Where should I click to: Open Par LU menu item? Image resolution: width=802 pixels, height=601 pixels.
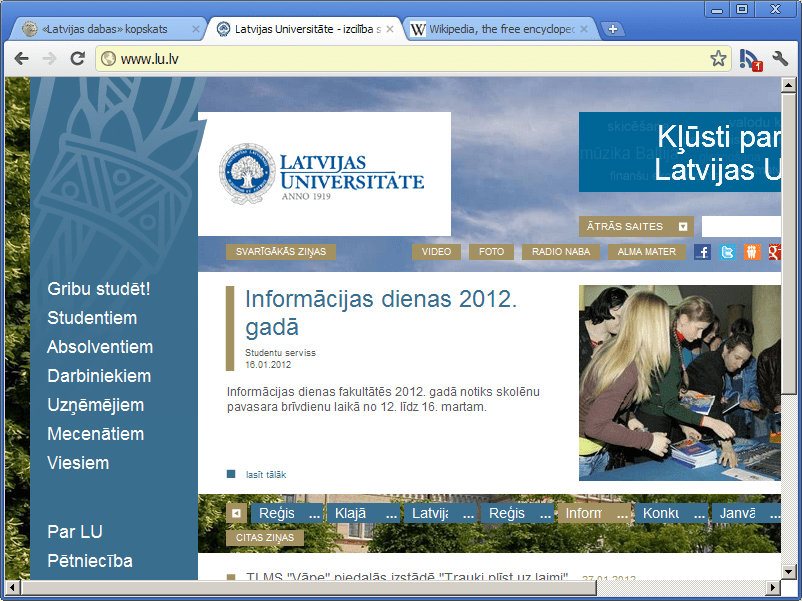[x=75, y=532]
